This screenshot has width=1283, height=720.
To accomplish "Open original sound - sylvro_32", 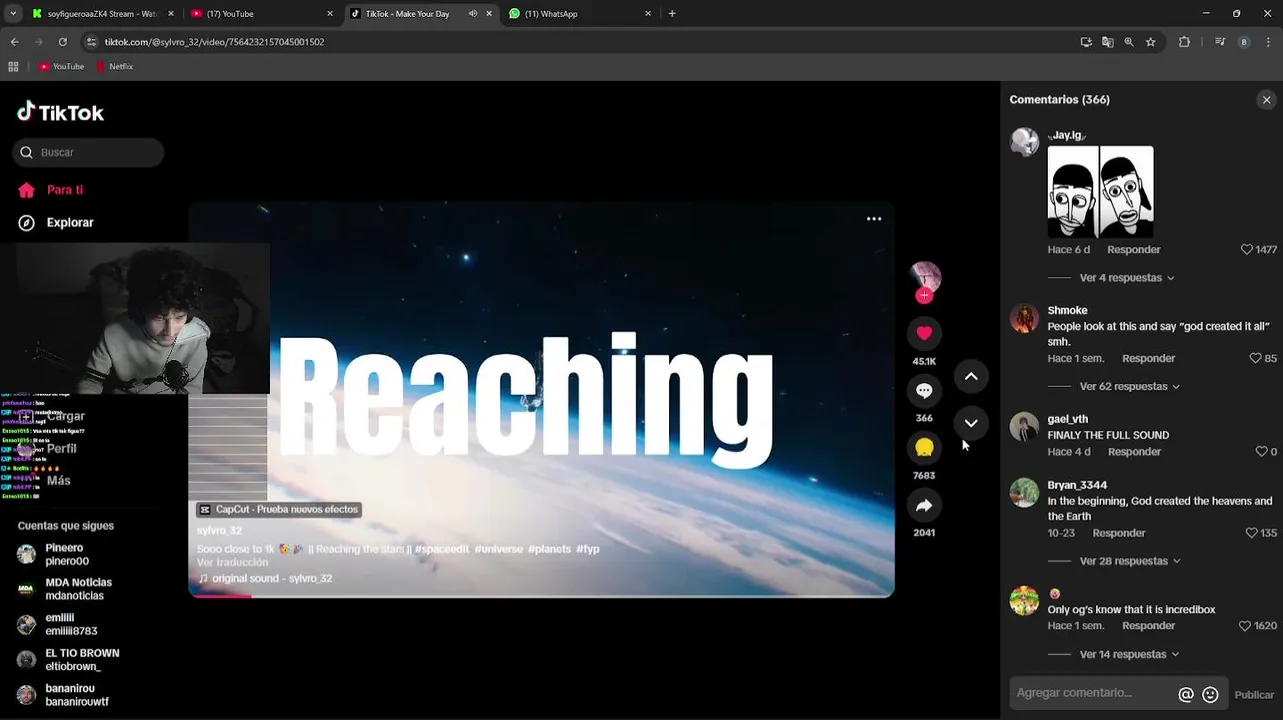I will 265,579.
